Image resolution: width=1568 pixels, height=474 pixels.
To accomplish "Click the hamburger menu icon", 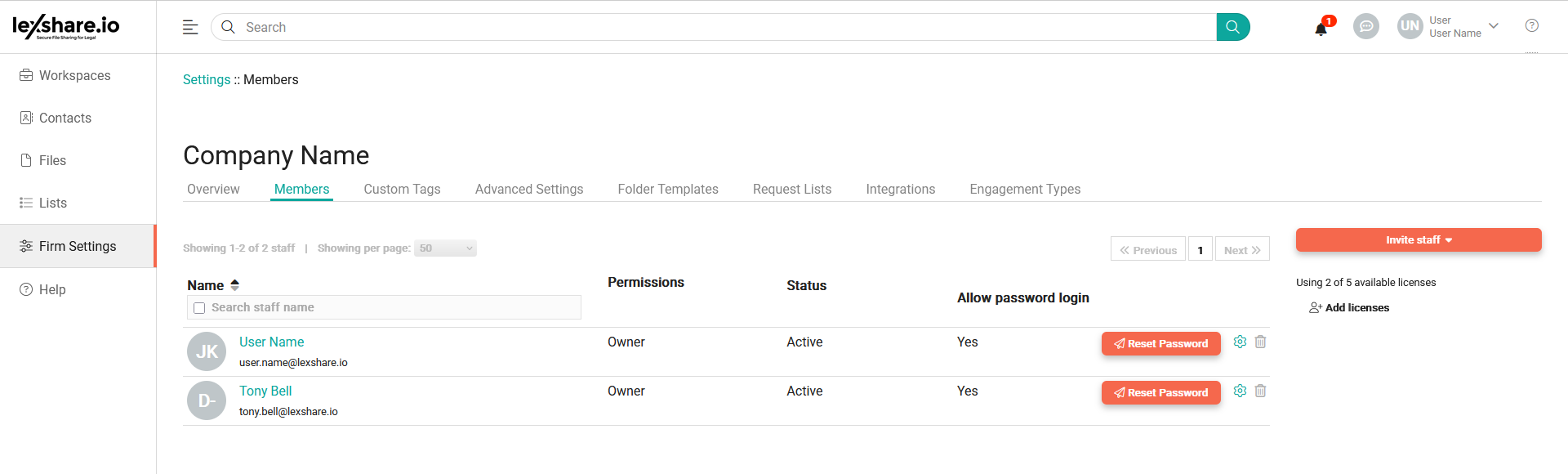I will [190, 27].
